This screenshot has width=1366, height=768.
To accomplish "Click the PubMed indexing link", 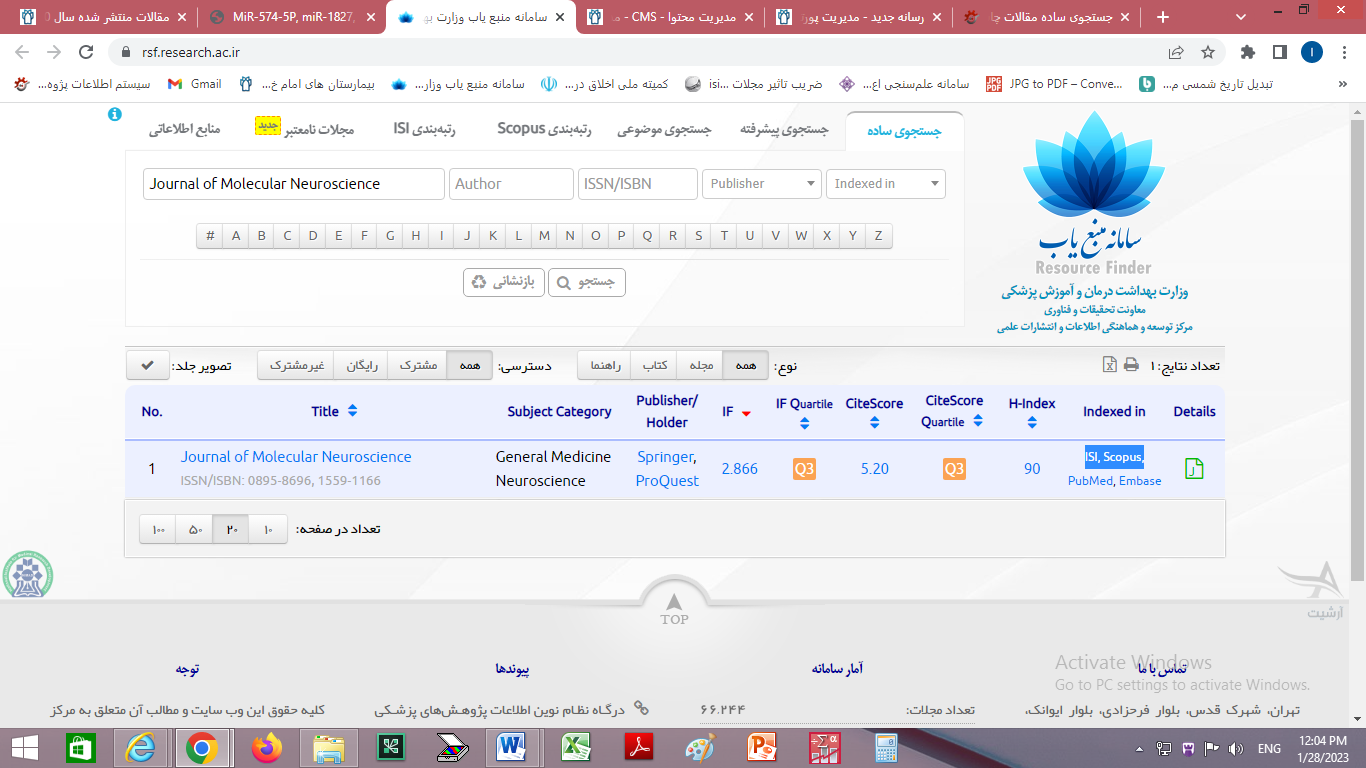I will click(x=1090, y=481).
